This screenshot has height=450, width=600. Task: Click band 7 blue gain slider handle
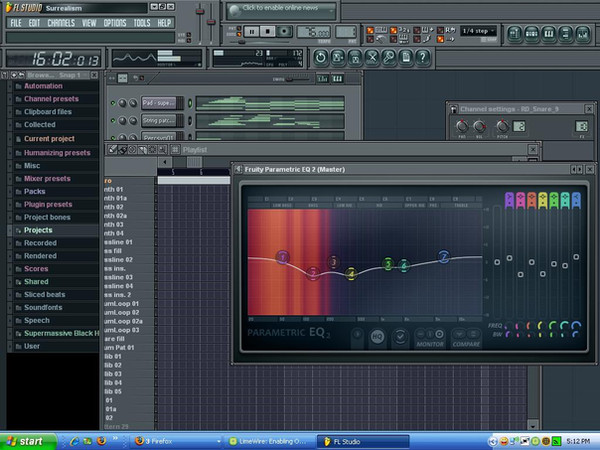[x=576, y=257]
